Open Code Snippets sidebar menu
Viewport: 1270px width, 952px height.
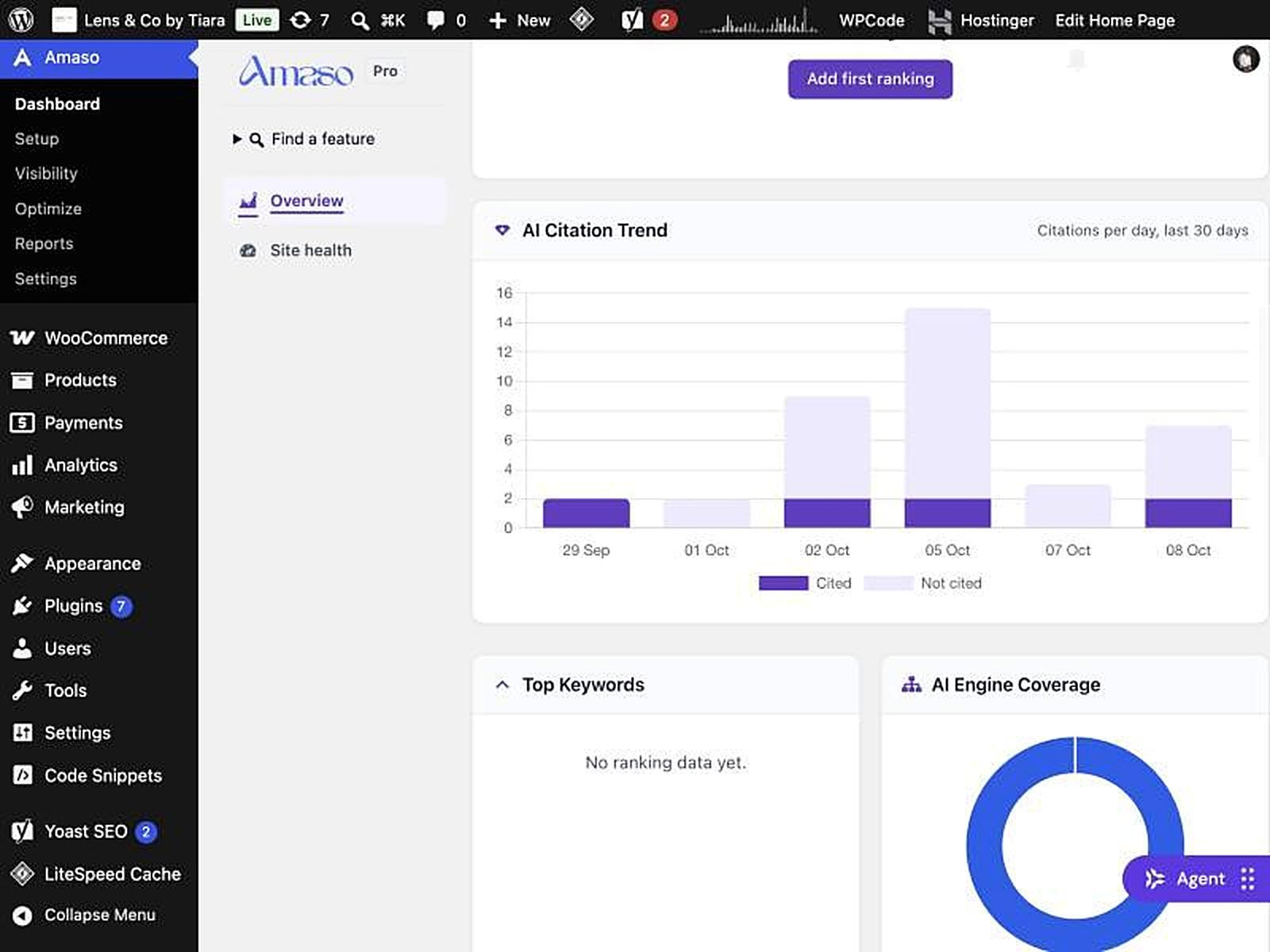pos(99,775)
